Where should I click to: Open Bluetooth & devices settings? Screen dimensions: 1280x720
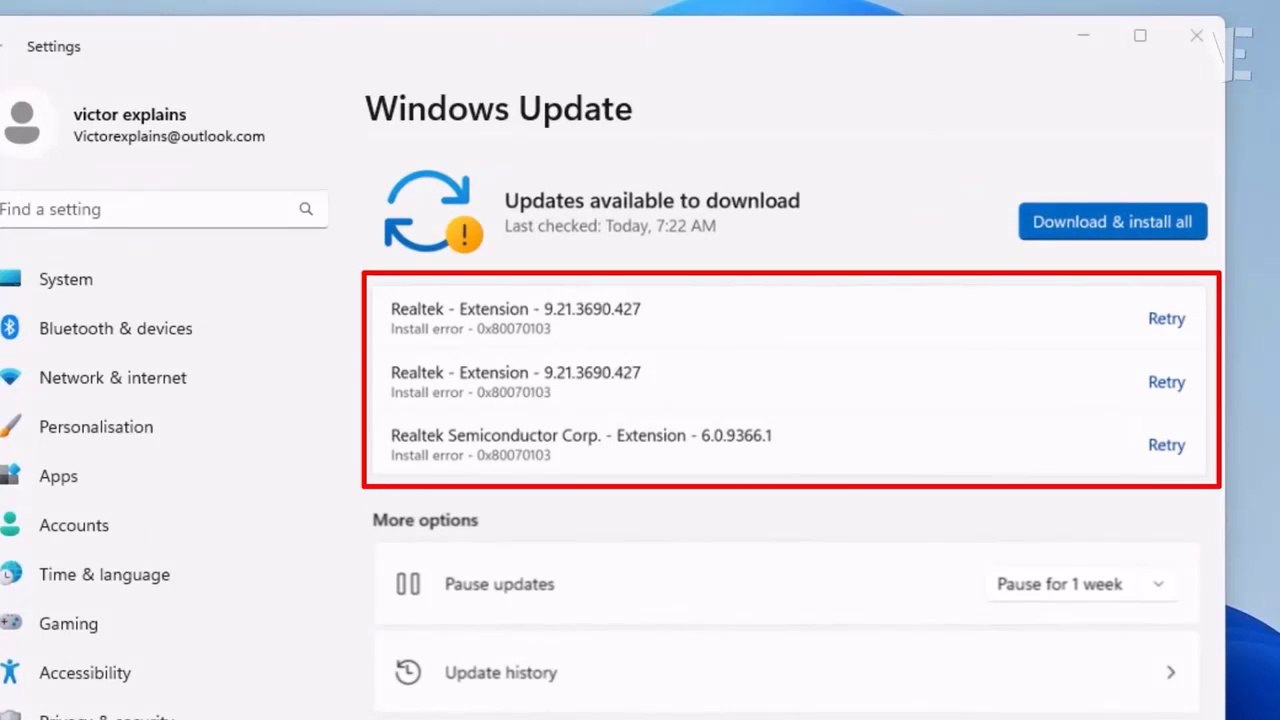(x=116, y=328)
